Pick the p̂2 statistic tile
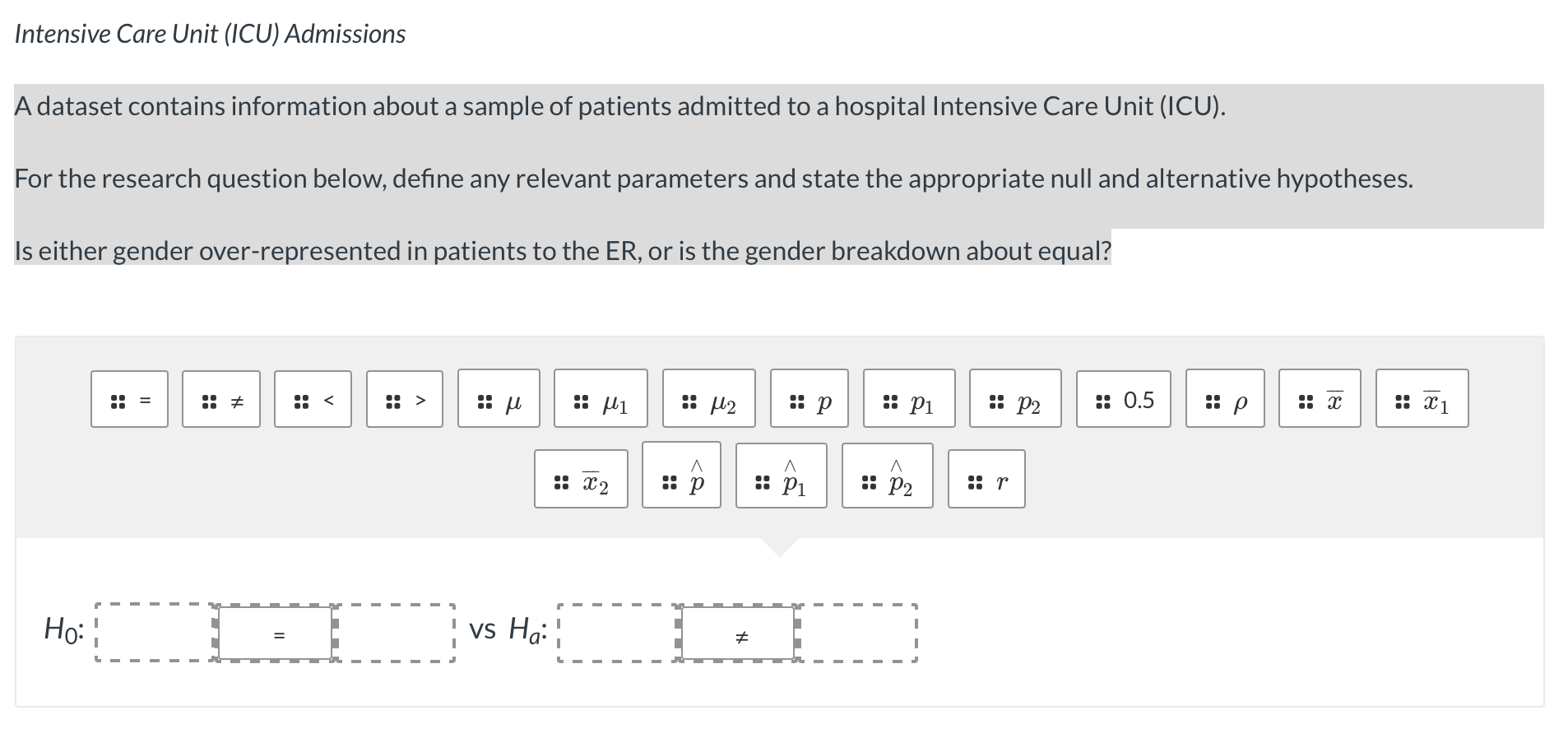1568x752 pixels. click(x=887, y=480)
